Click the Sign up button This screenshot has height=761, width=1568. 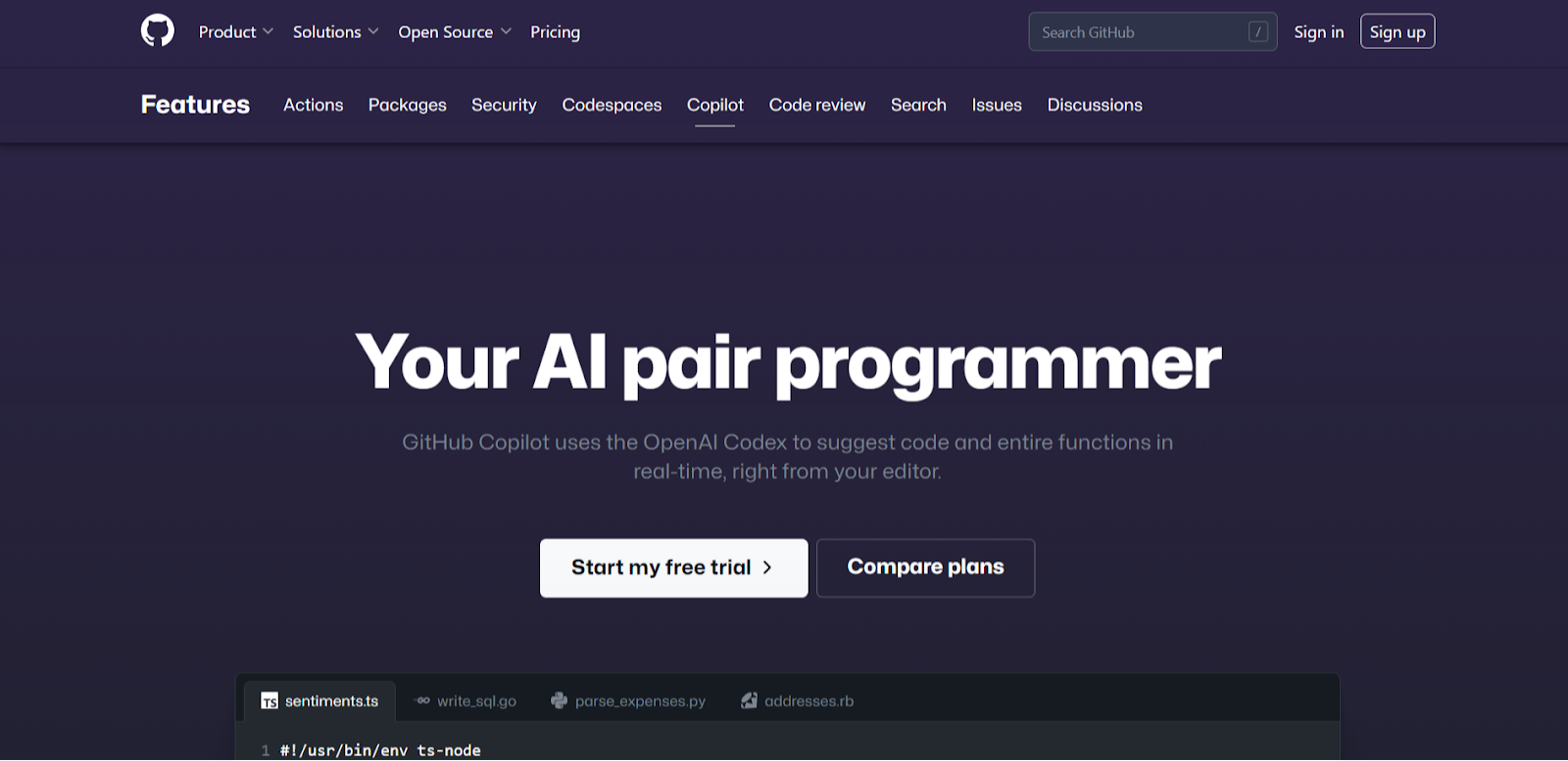click(x=1397, y=31)
